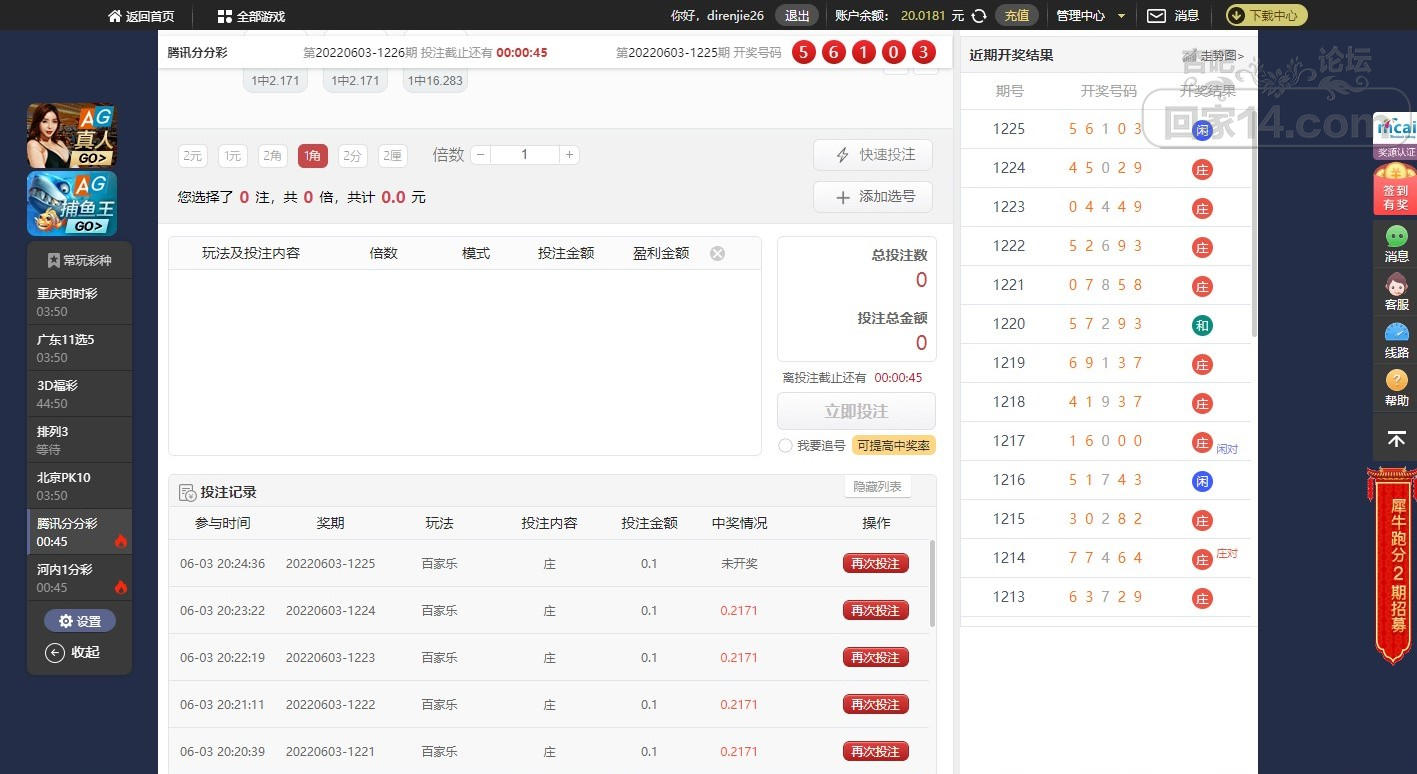Clear bet list with the X icon

tap(717, 254)
